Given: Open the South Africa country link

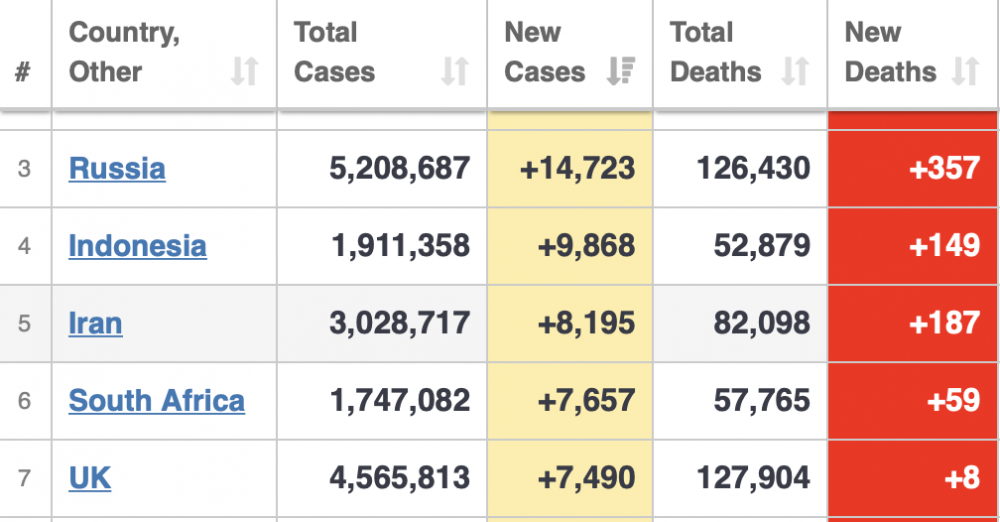Looking at the screenshot, I should [x=156, y=401].
